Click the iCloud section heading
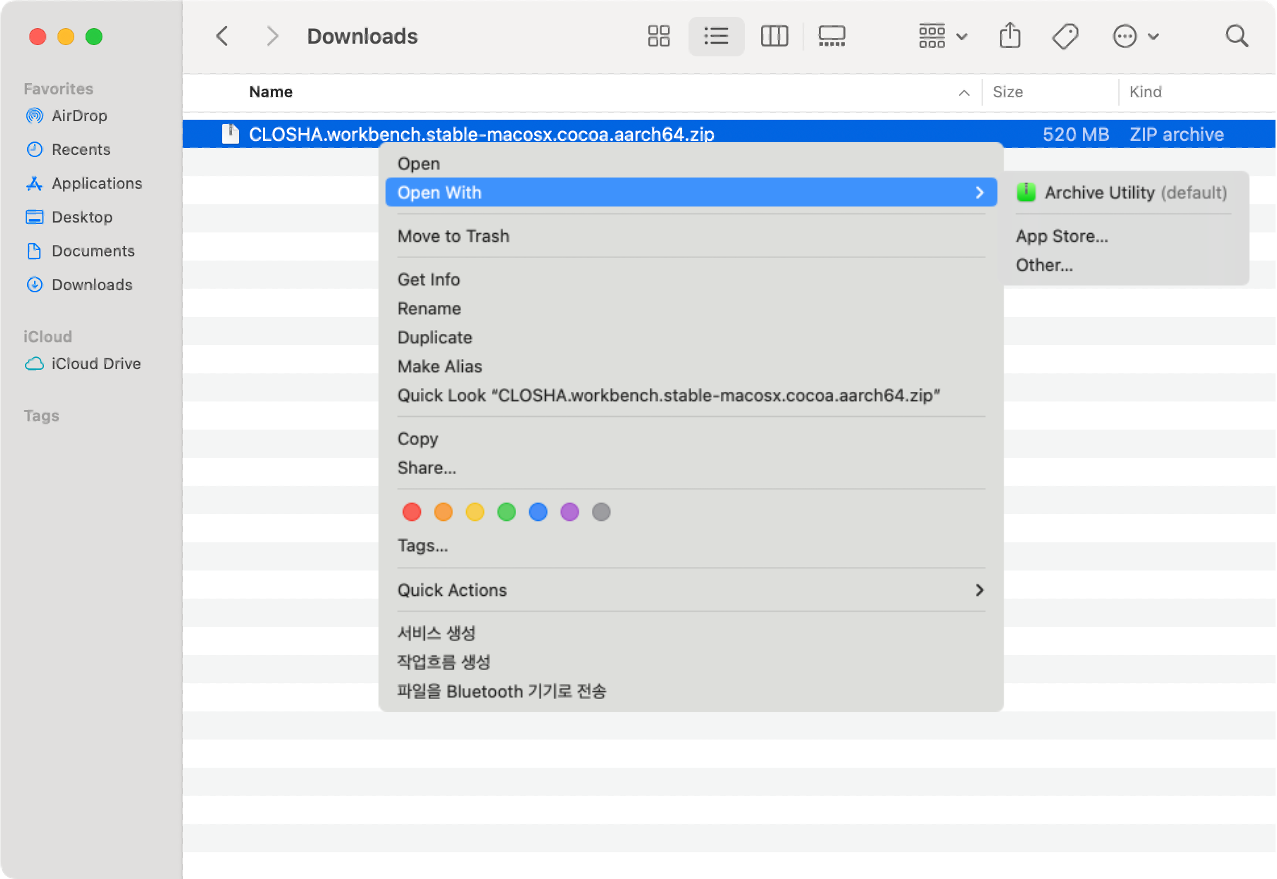 tap(48, 337)
